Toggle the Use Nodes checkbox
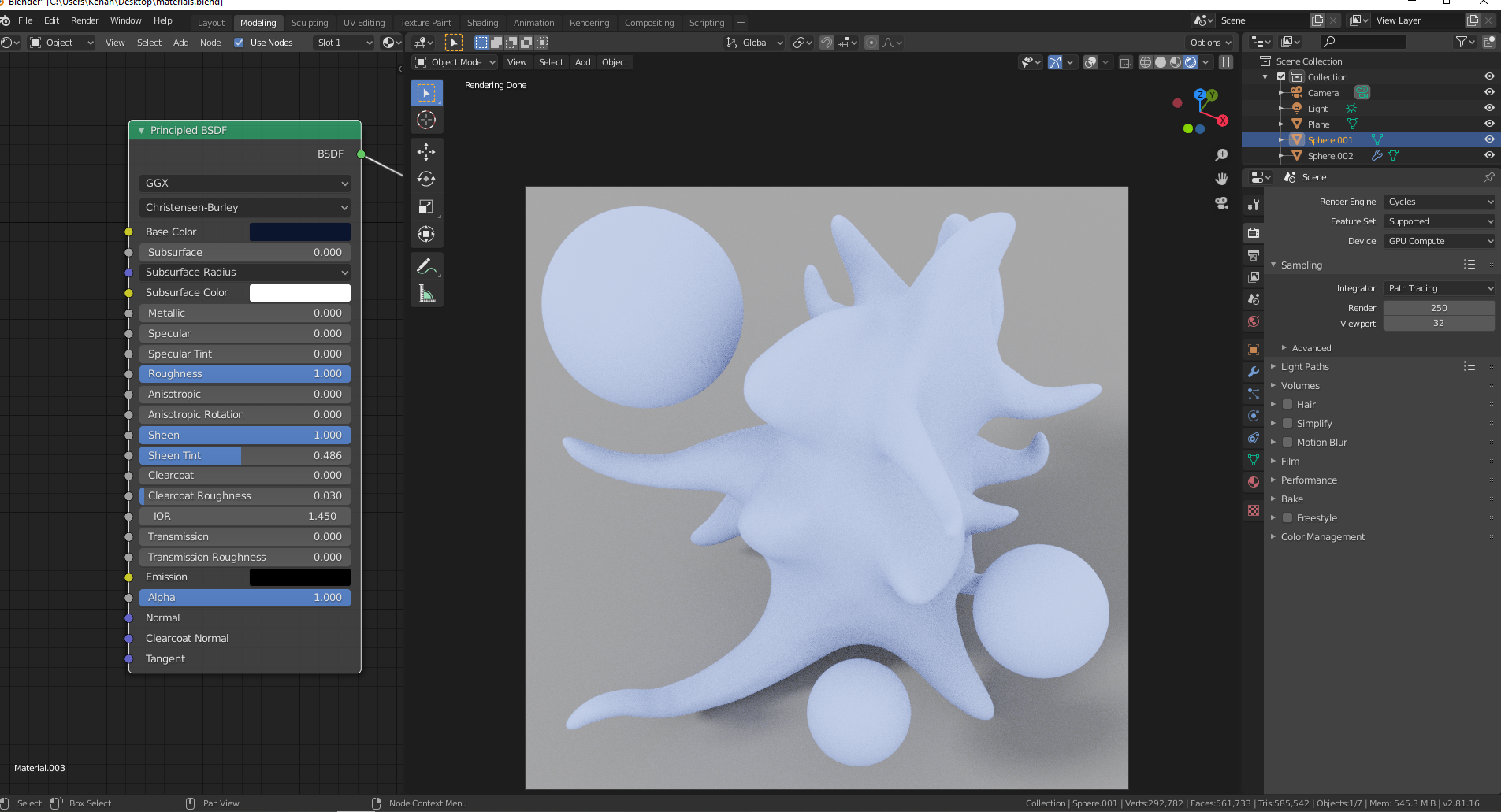 point(239,43)
